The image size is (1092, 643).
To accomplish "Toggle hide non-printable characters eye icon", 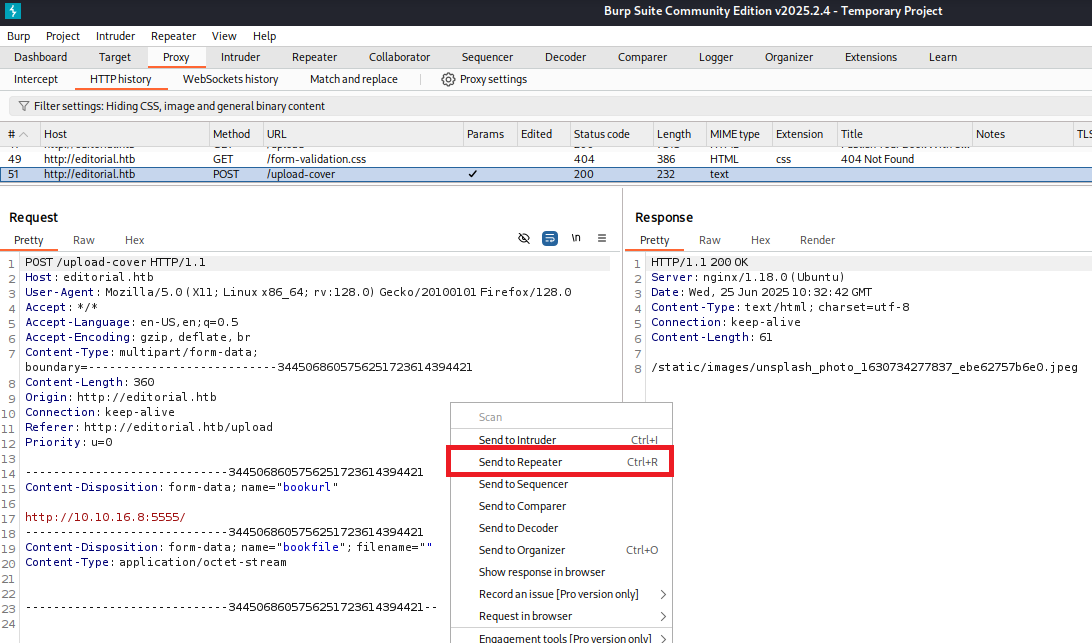I will pos(524,238).
